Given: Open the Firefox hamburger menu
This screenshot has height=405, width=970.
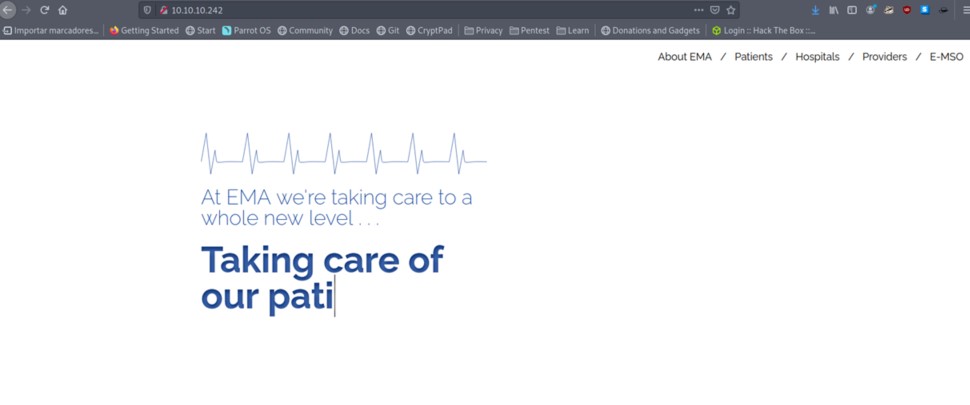Looking at the screenshot, I should [966, 10].
